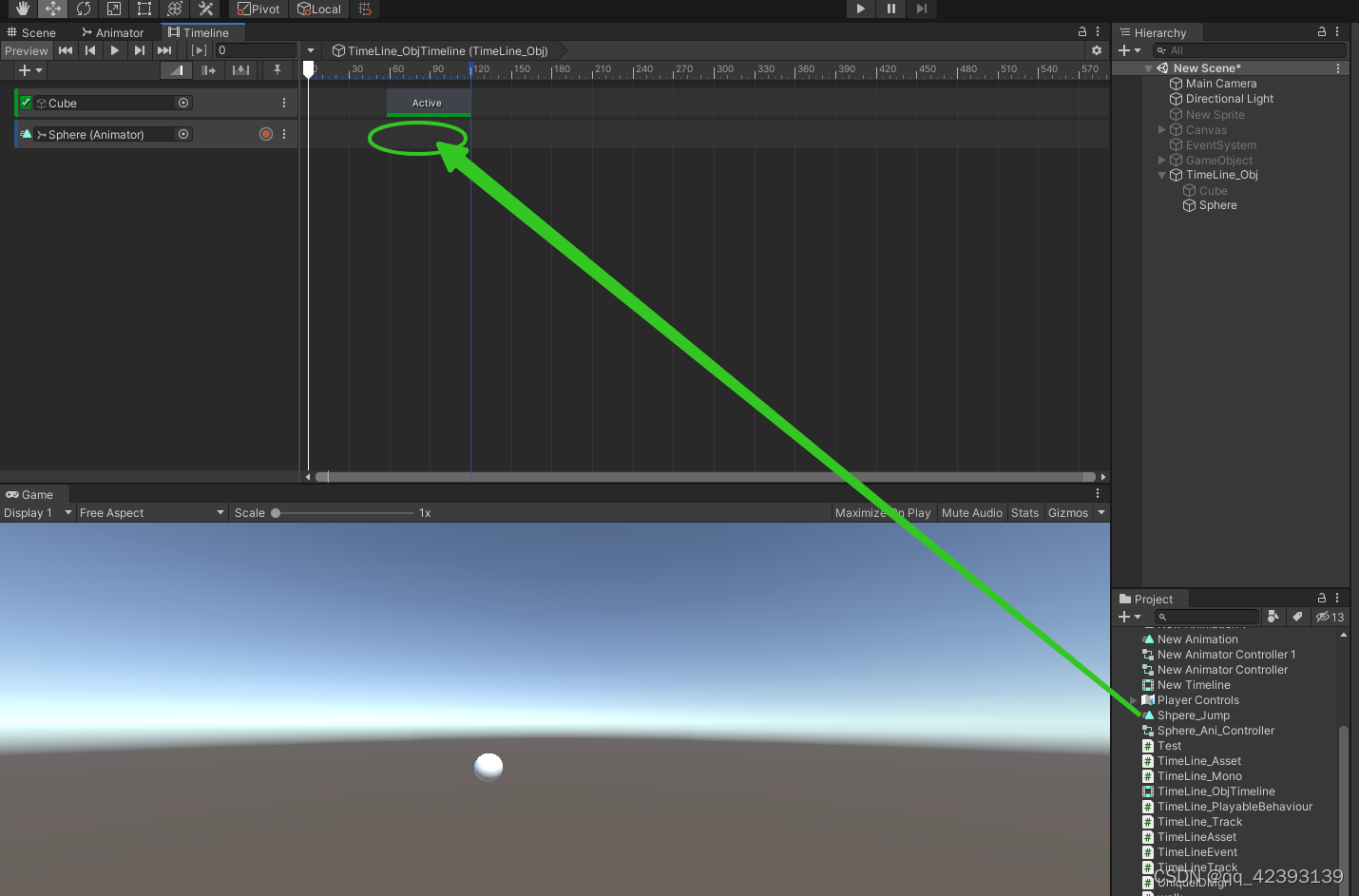Select the Scale tool
This screenshot has height=896, width=1359.
point(112,9)
